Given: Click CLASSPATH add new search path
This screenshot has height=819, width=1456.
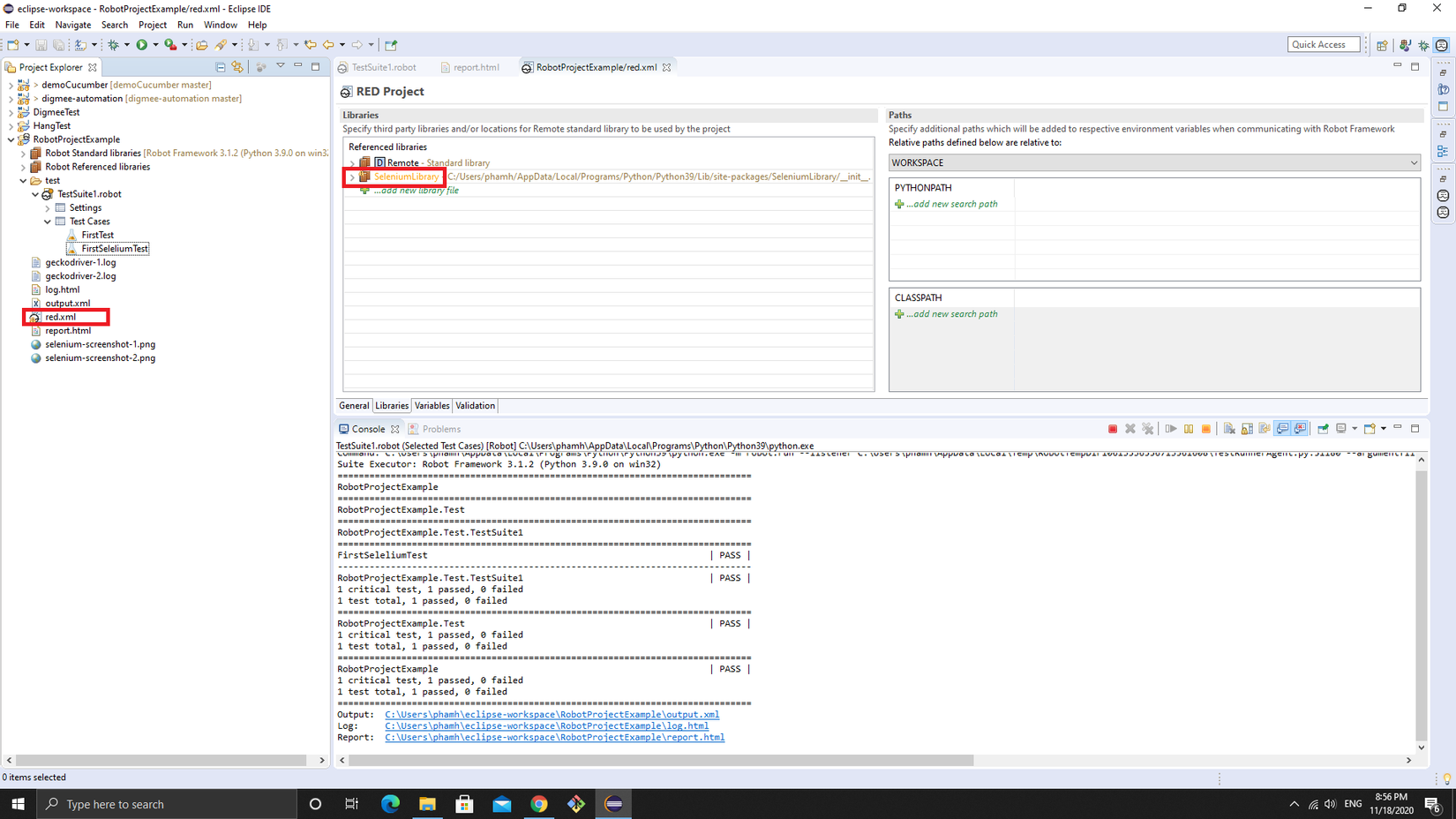Looking at the screenshot, I should 951,314.
